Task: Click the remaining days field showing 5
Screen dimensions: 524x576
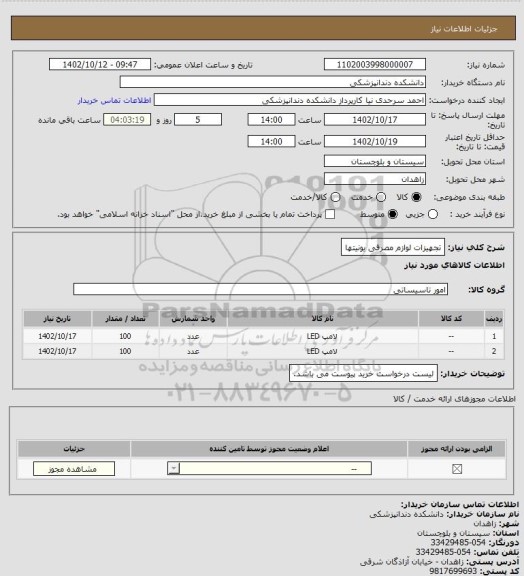Action: 198,120
